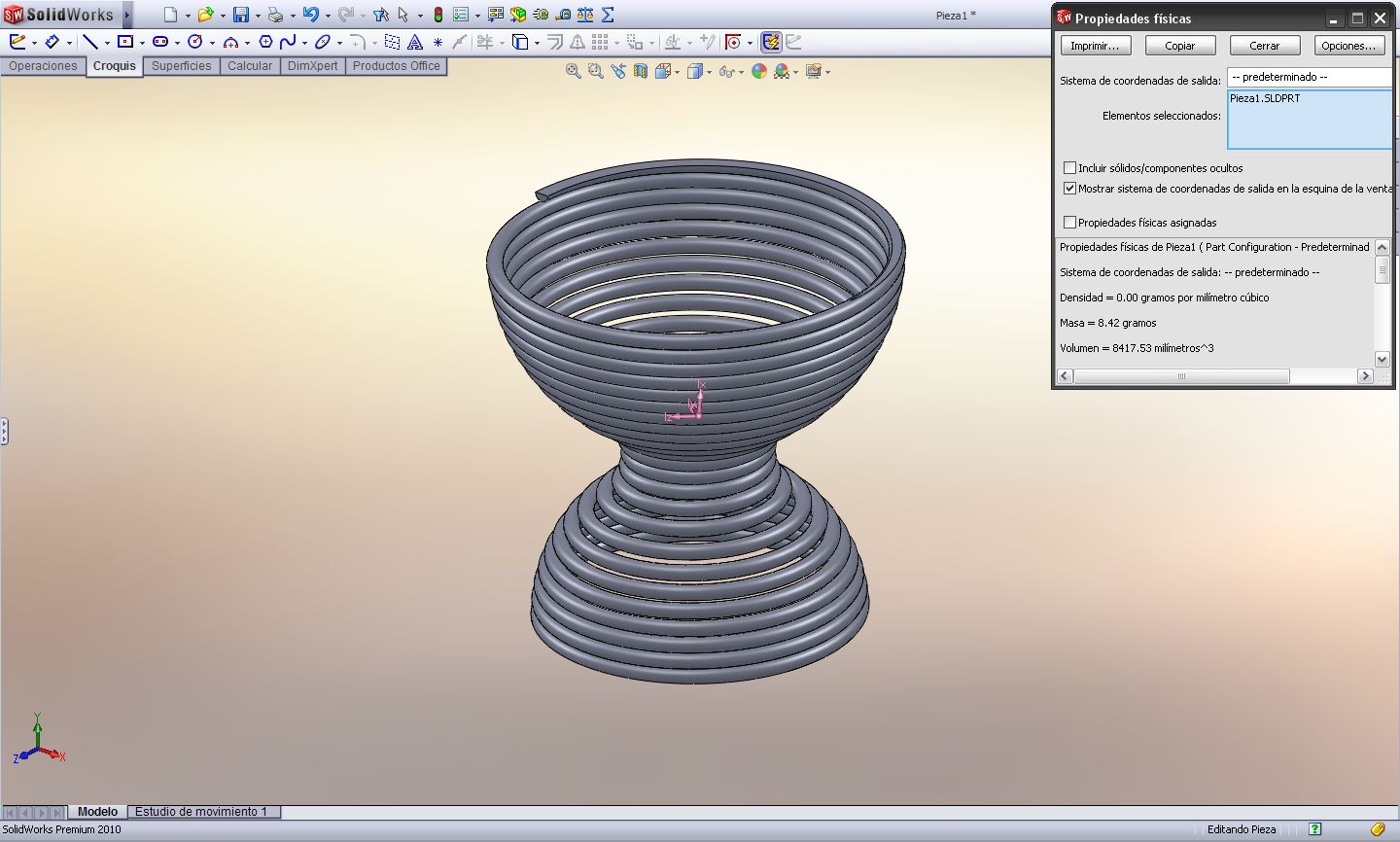Click the Imprimir... button
Viewport: 1400px width, 842px height.
1095,46
